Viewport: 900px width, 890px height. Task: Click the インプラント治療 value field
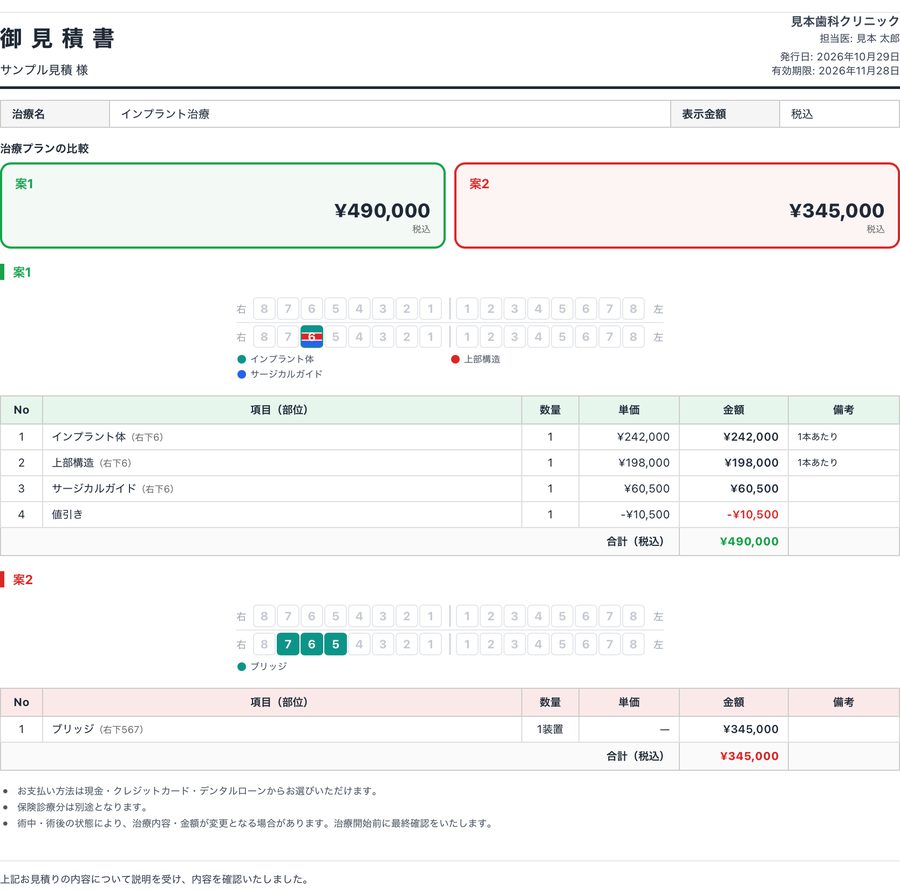click(x=390, y=114)
